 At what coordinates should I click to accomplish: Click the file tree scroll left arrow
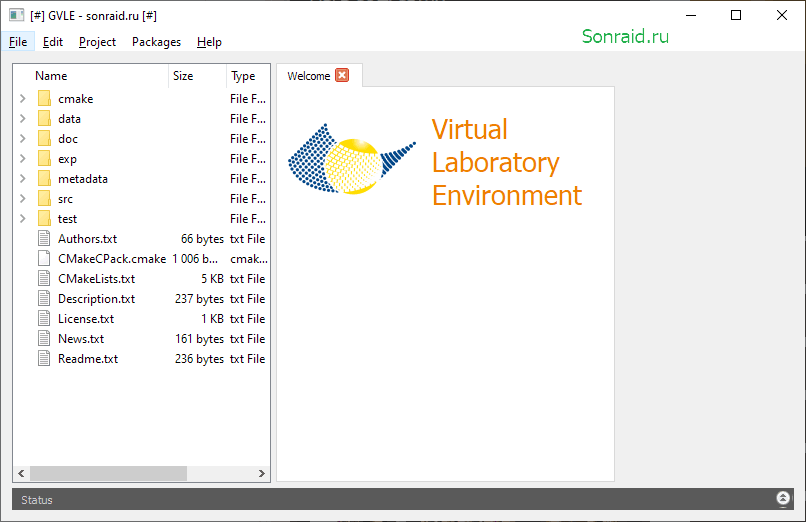(x=21, y=473)
